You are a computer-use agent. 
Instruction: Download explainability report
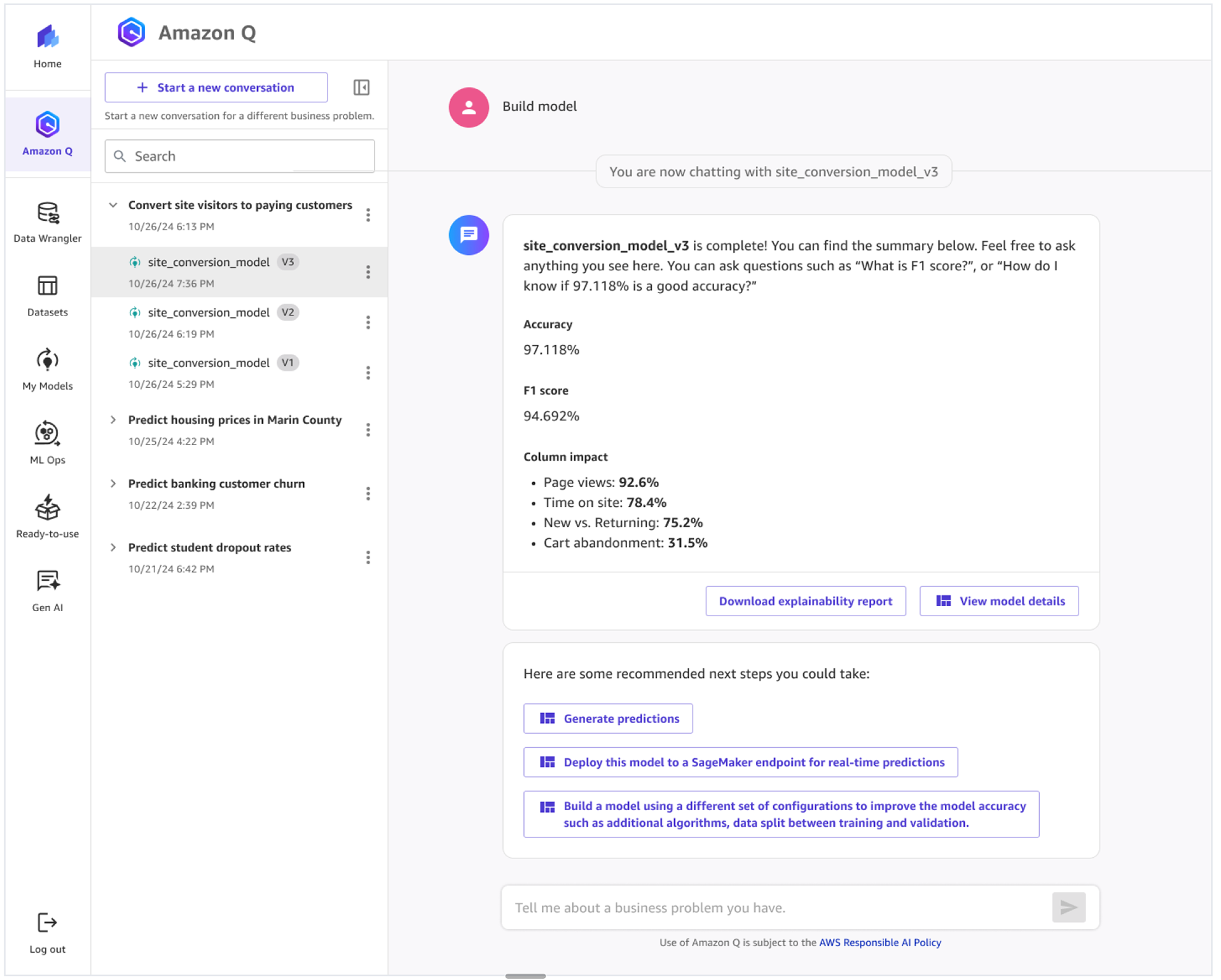(x=806, y=601)
